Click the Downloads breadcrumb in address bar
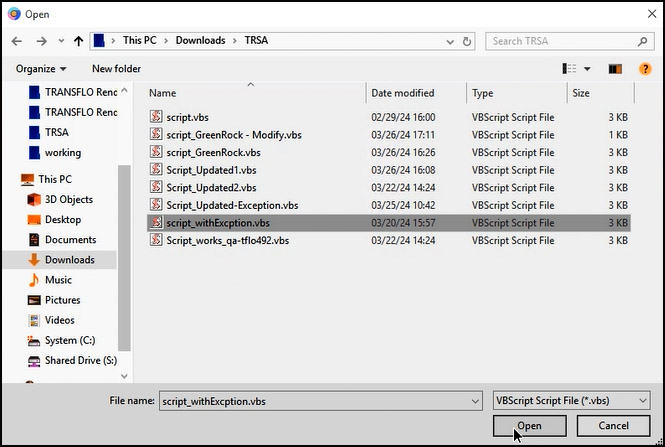 click(199, 41)
